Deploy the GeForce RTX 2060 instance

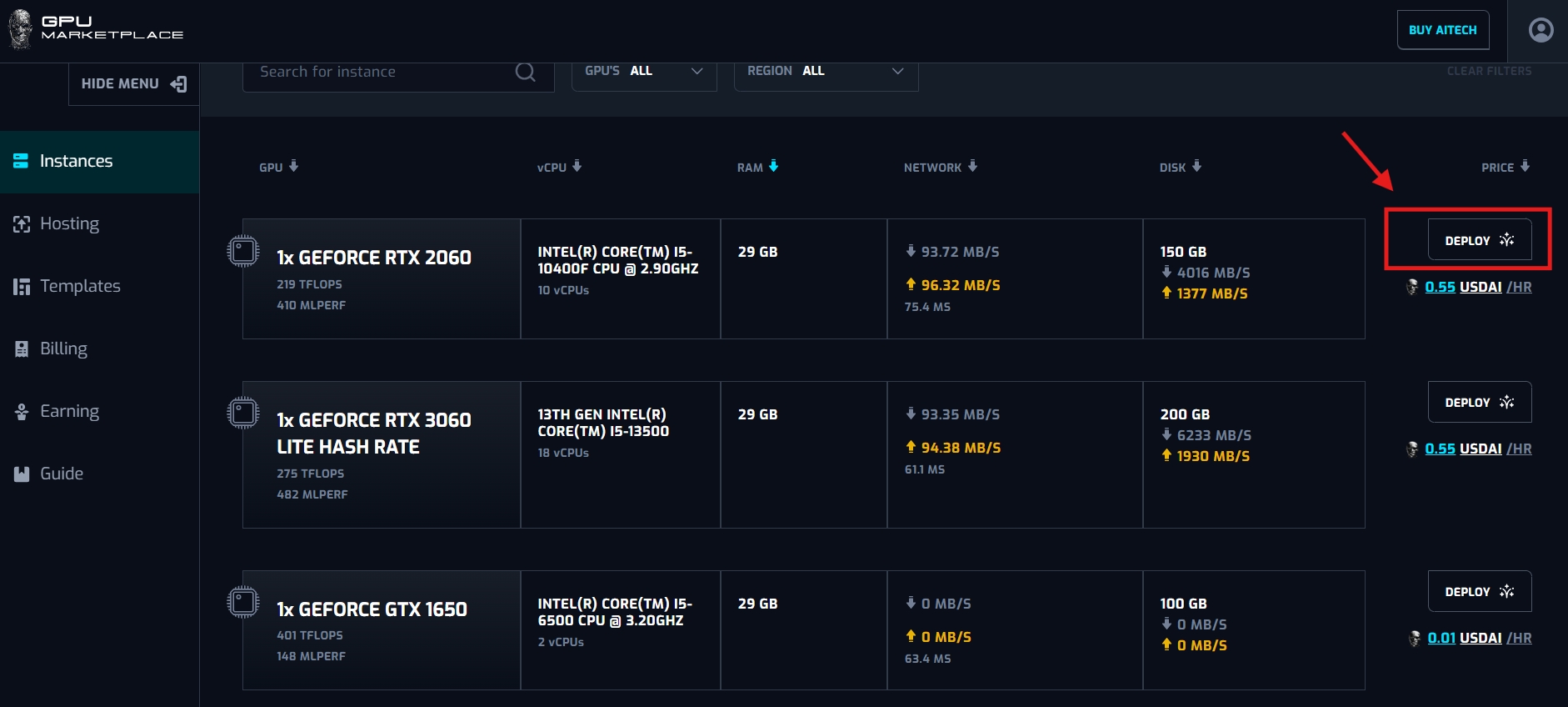1479,240
